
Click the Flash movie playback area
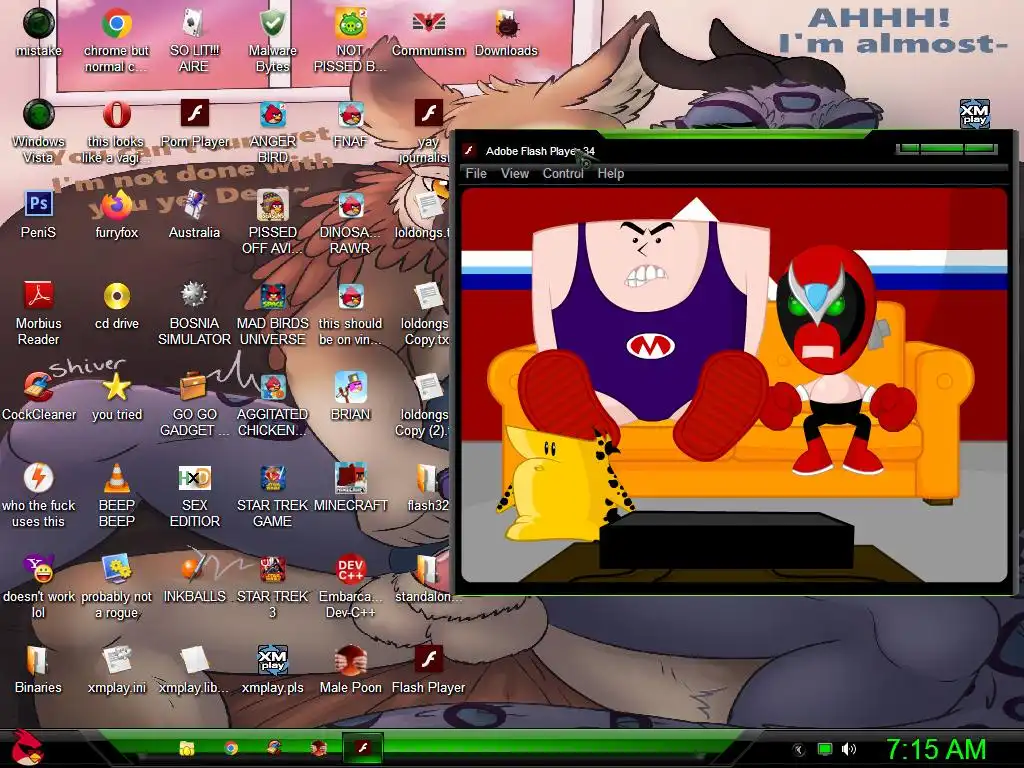(x=734, y=385)
